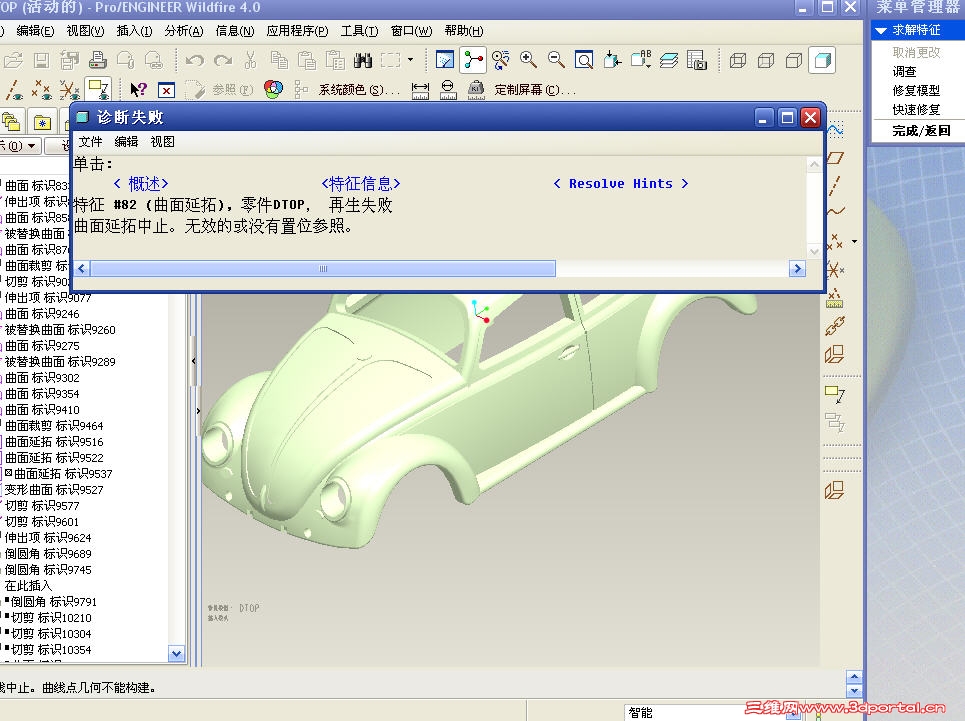
Task: Click the Refit view icon
Action: [583, 60]
